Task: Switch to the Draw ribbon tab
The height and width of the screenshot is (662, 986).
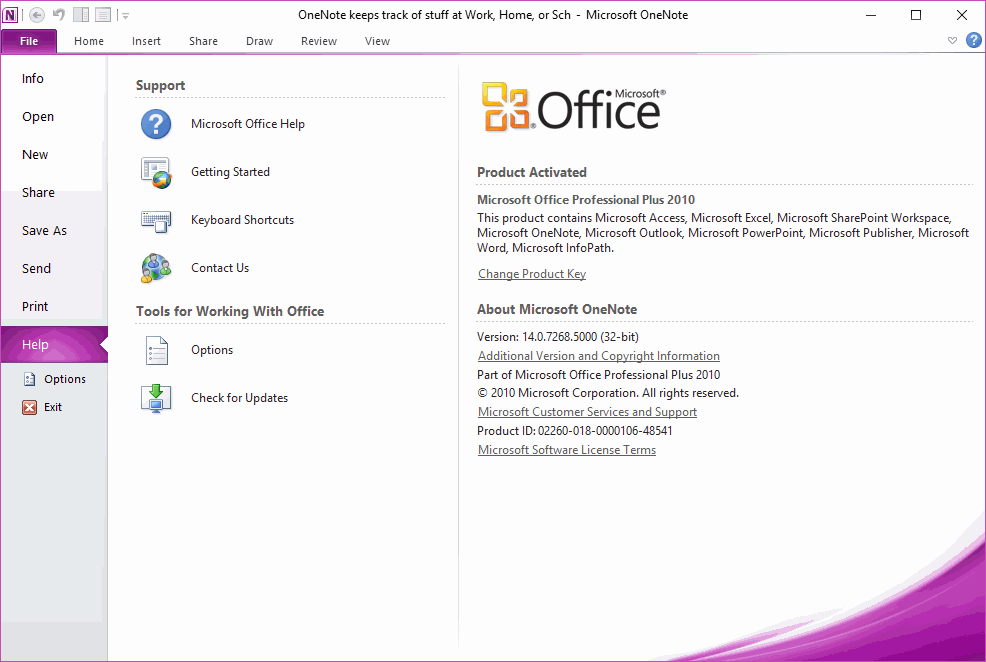Action: [x=259, y=41]
